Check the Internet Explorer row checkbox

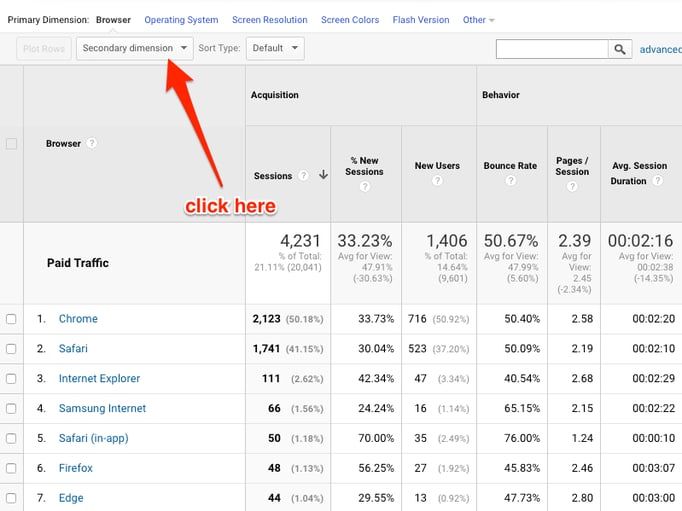click(11, 379)
